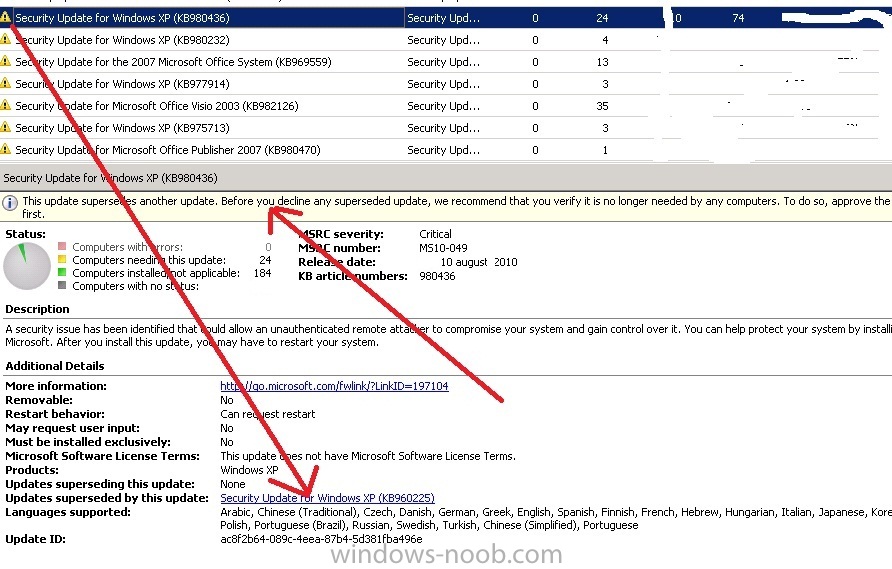
Task: Select Microsoft Office Visio 2003 (KB982126) row
Action: click(x=446, y=106)
